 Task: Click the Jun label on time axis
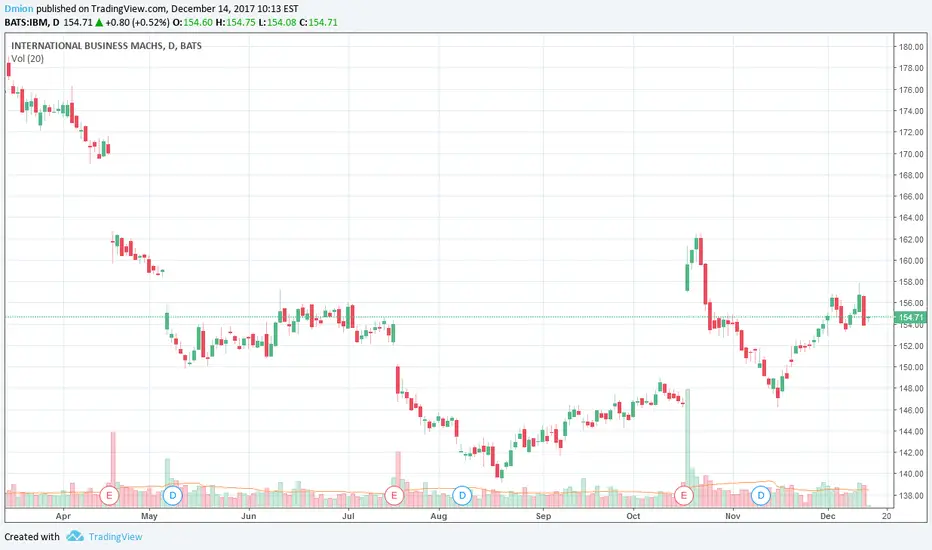coord(248,516)
